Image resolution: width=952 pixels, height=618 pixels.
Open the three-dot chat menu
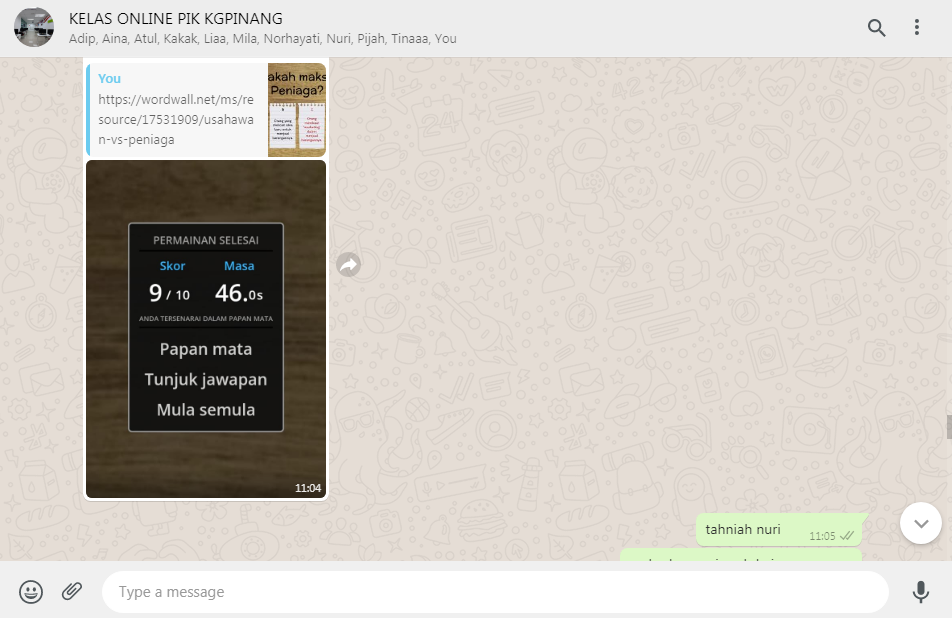916,28
